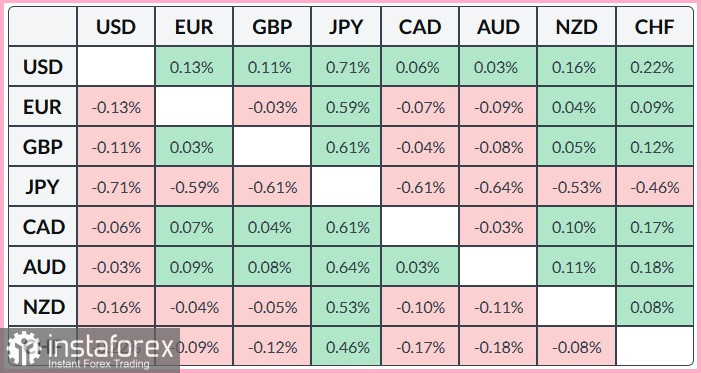Click the JPY versus USD -0.71% cell
The height and width of the screenshot is (373, 701).
[x=116, y=187]
